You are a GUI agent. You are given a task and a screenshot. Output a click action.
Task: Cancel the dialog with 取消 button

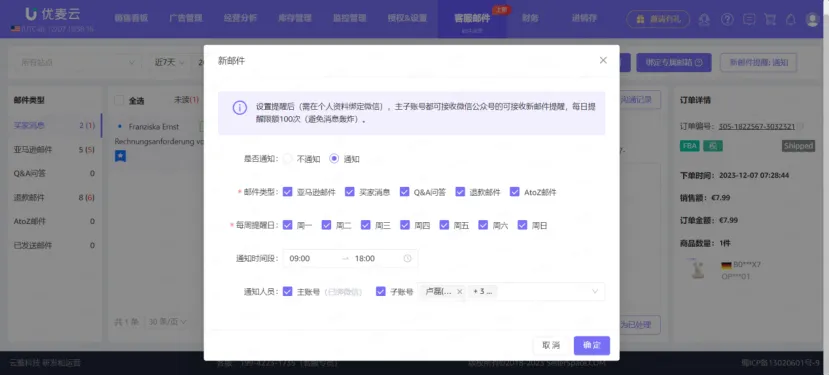(551, 345)
